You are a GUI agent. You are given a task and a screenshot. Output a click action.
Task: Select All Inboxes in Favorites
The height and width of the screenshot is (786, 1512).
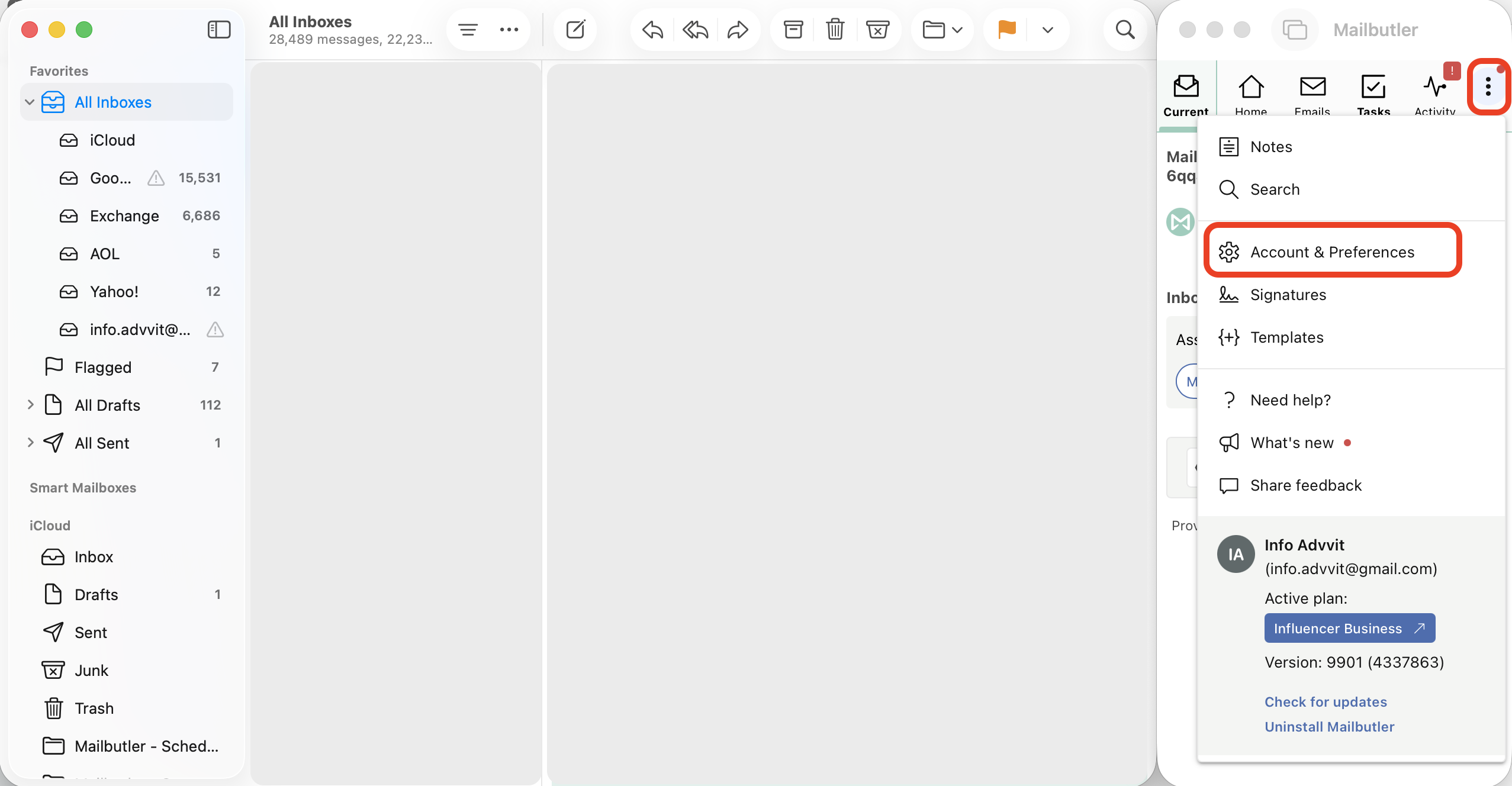(127, 102)
